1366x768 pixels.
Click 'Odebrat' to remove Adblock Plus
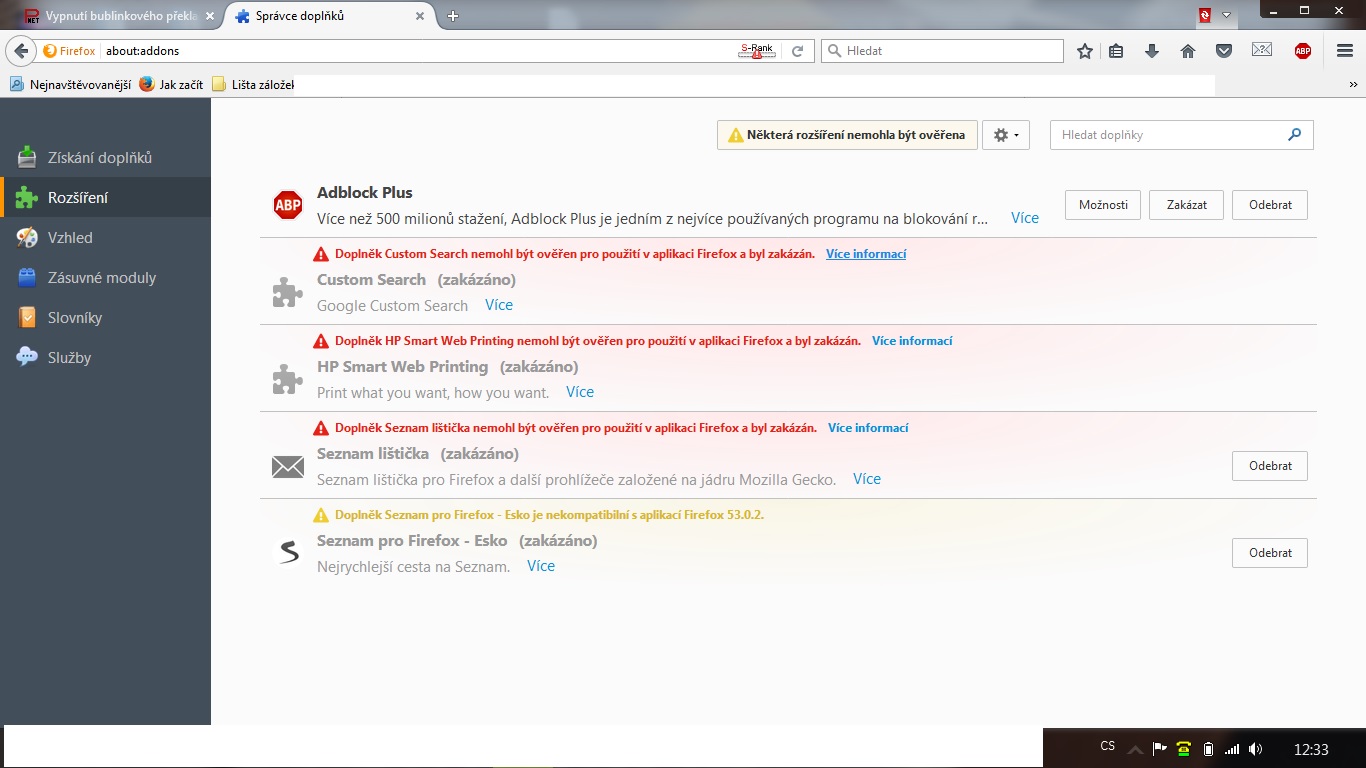coord(1270,205)
